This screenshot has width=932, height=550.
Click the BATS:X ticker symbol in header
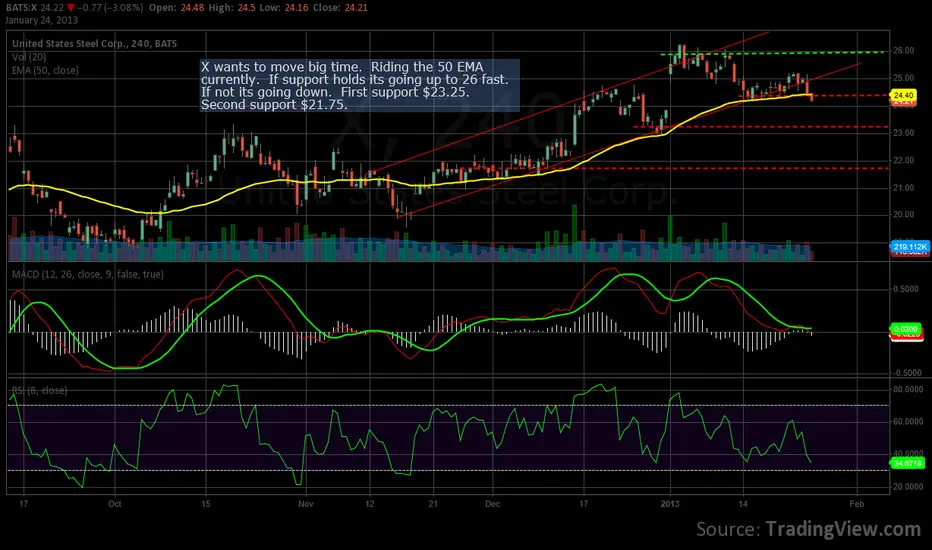coord(21,8)
